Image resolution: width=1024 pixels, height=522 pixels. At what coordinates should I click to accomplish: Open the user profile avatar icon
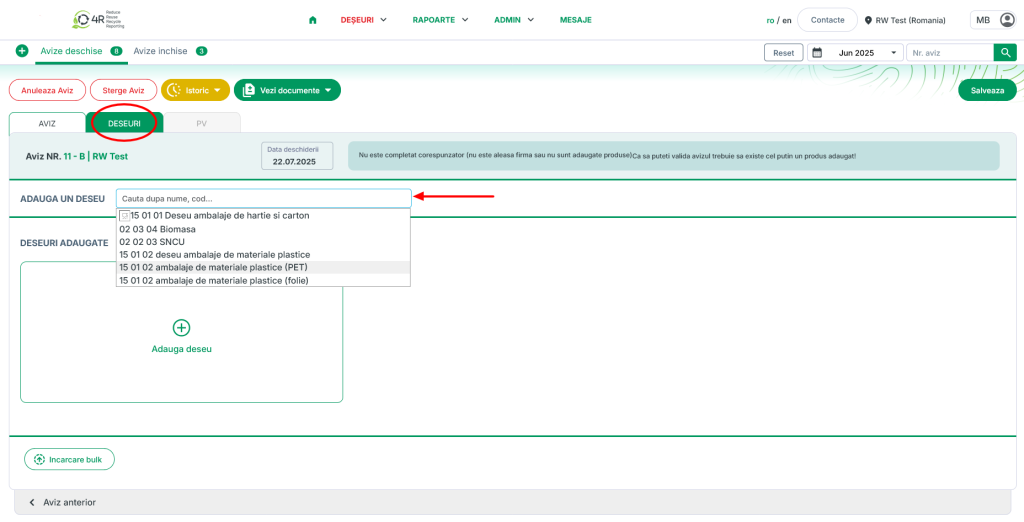pos(1006,20)
